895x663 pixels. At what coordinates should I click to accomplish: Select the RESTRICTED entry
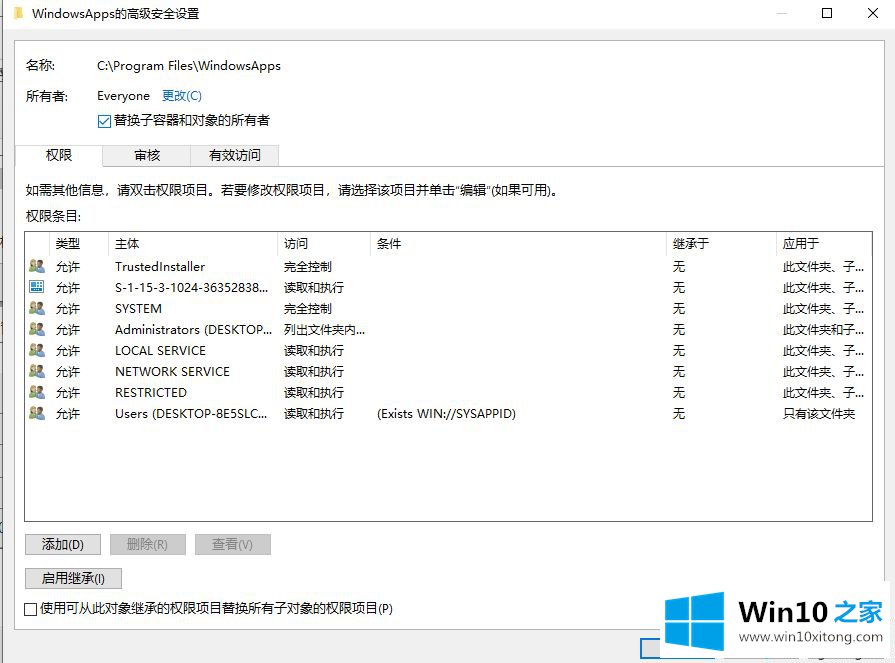click(x=448, y=393)
